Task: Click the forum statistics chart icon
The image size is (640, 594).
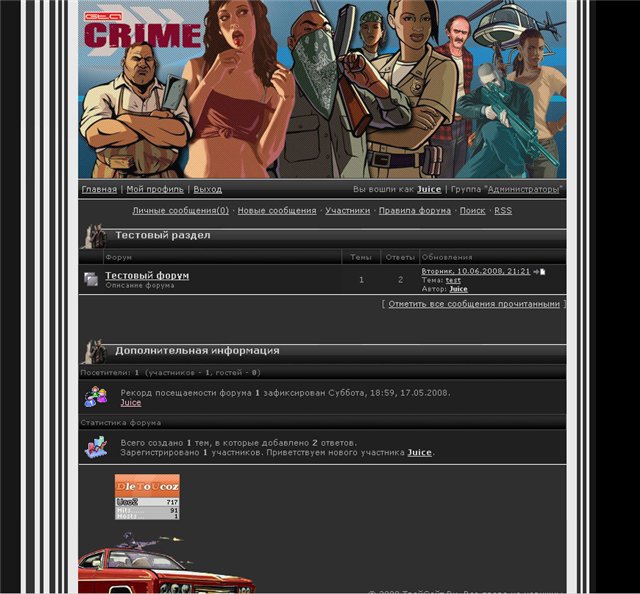Action: [96, 447]
